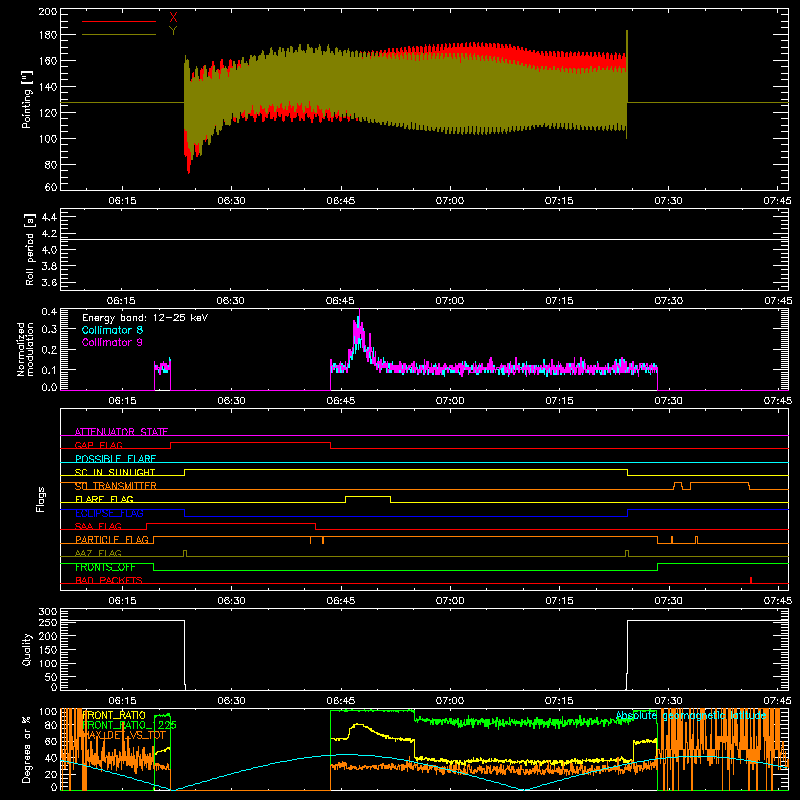Click the Degrees or % axis title
Image resolution: width=800 pixels, height=800 pixels.
click(x=27, y=750)
